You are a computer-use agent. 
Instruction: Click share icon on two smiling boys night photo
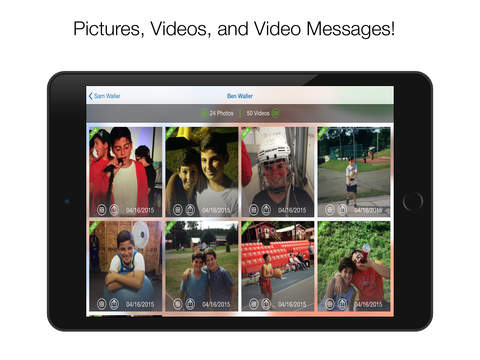pyautogui.click(x=190, y=210)
